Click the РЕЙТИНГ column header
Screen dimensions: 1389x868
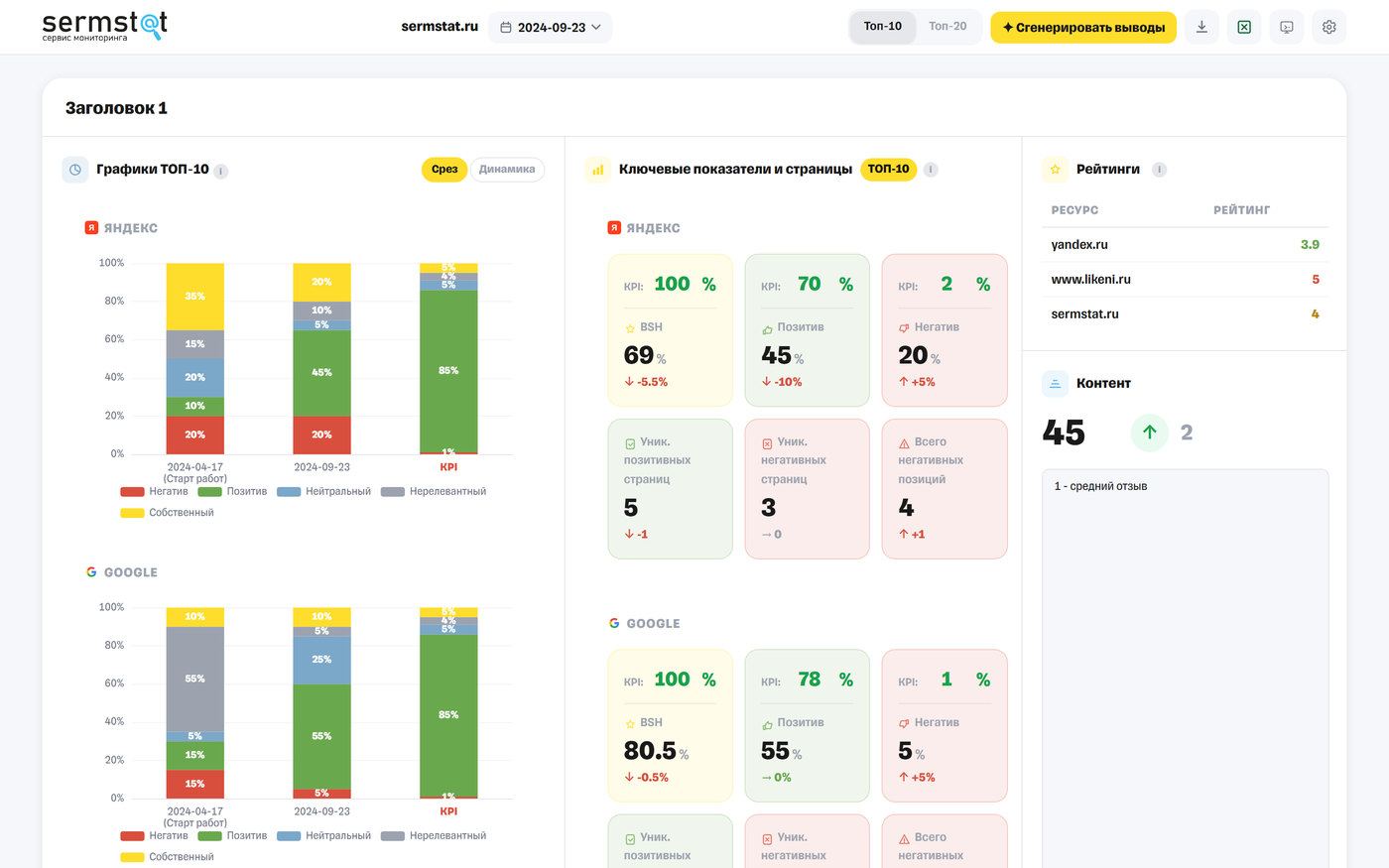coord(1241,210)
